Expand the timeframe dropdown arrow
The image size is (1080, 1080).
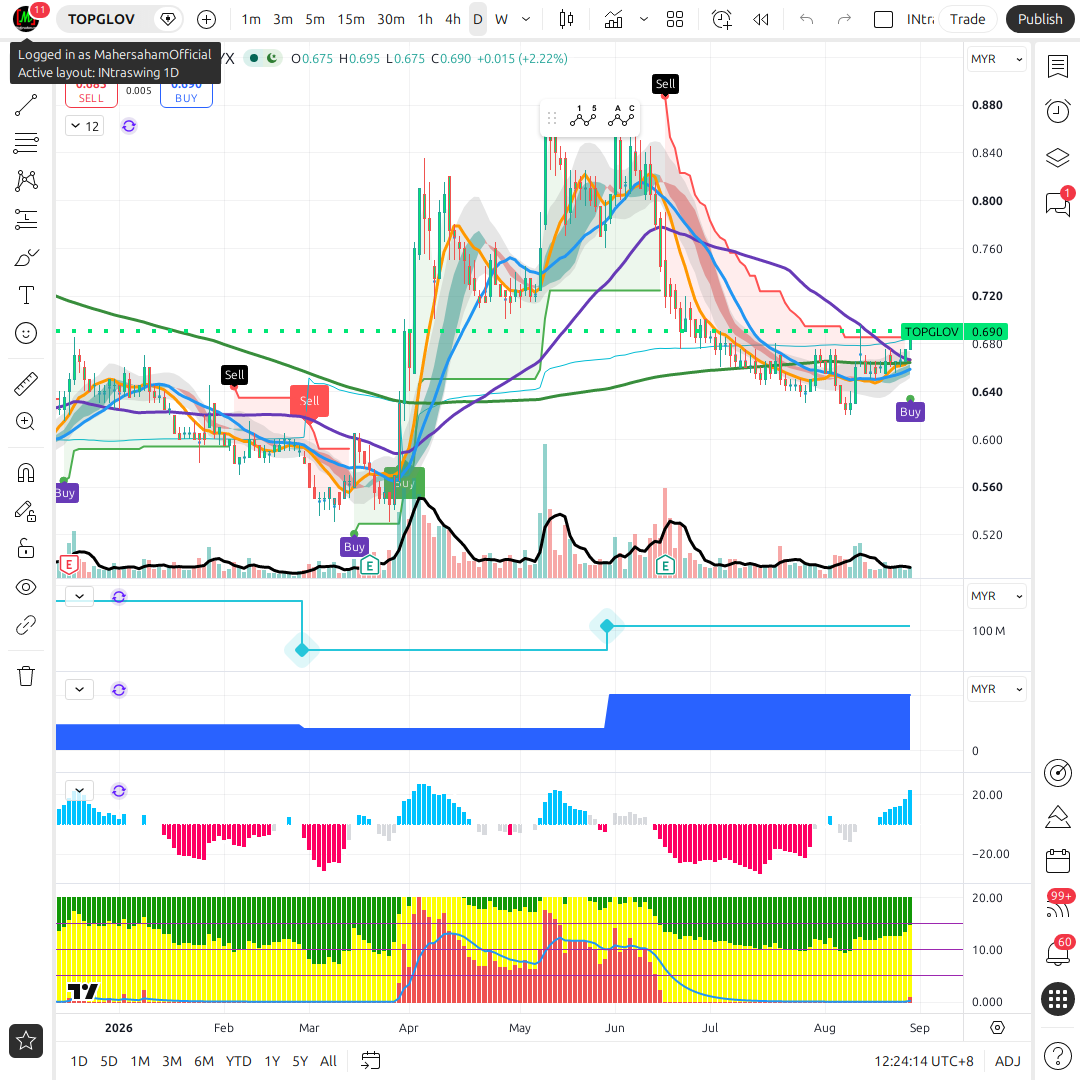point(526,19)
